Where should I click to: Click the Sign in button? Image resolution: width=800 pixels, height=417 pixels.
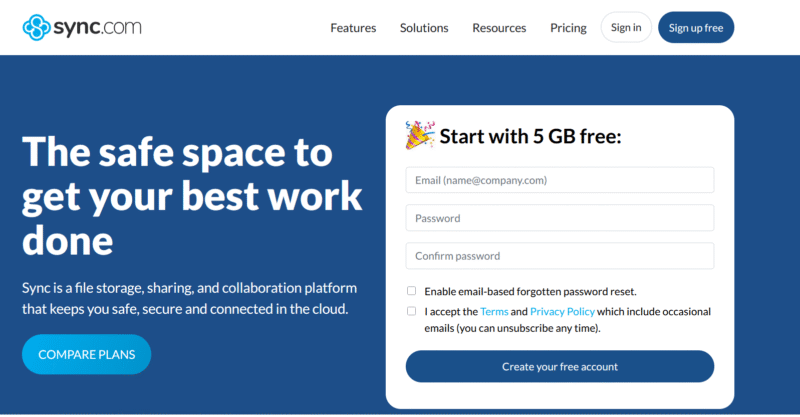(626, 27)
